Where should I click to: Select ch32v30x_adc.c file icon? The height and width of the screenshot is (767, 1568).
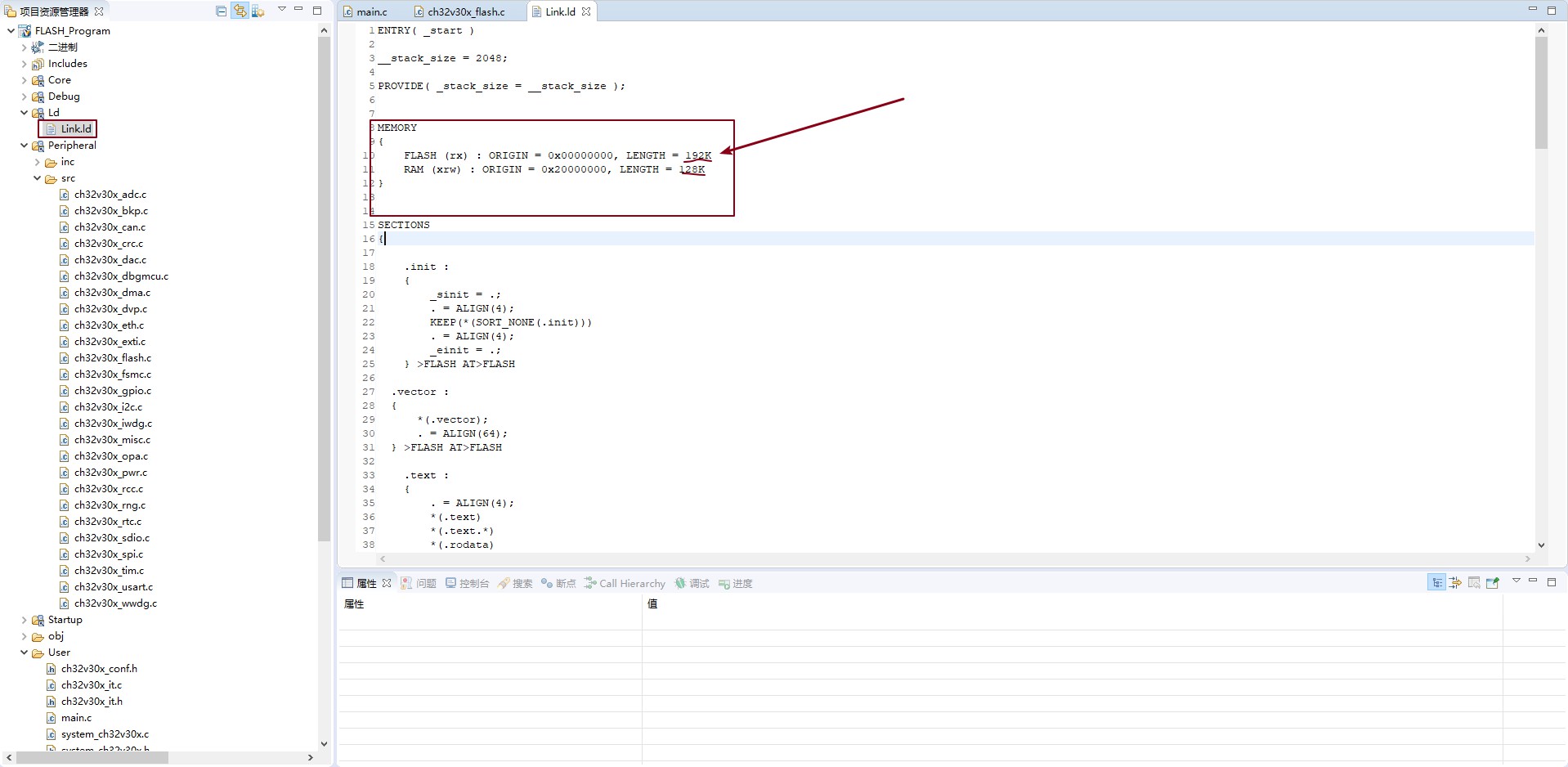click(65, 195)
